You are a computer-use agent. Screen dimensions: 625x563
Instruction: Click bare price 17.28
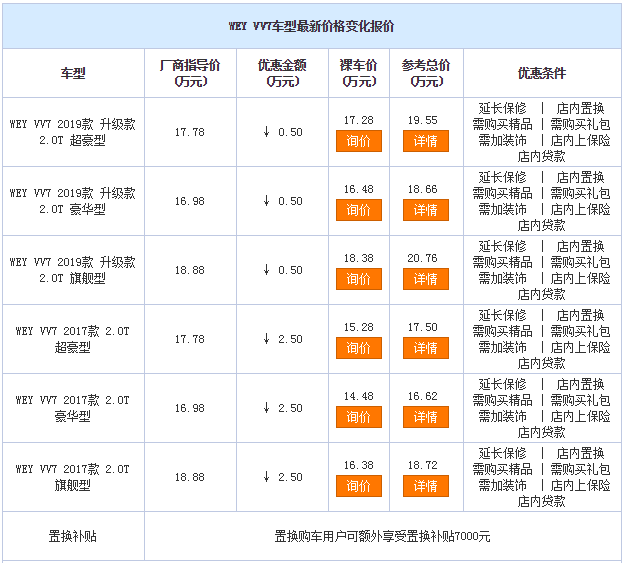pos(359,120)
